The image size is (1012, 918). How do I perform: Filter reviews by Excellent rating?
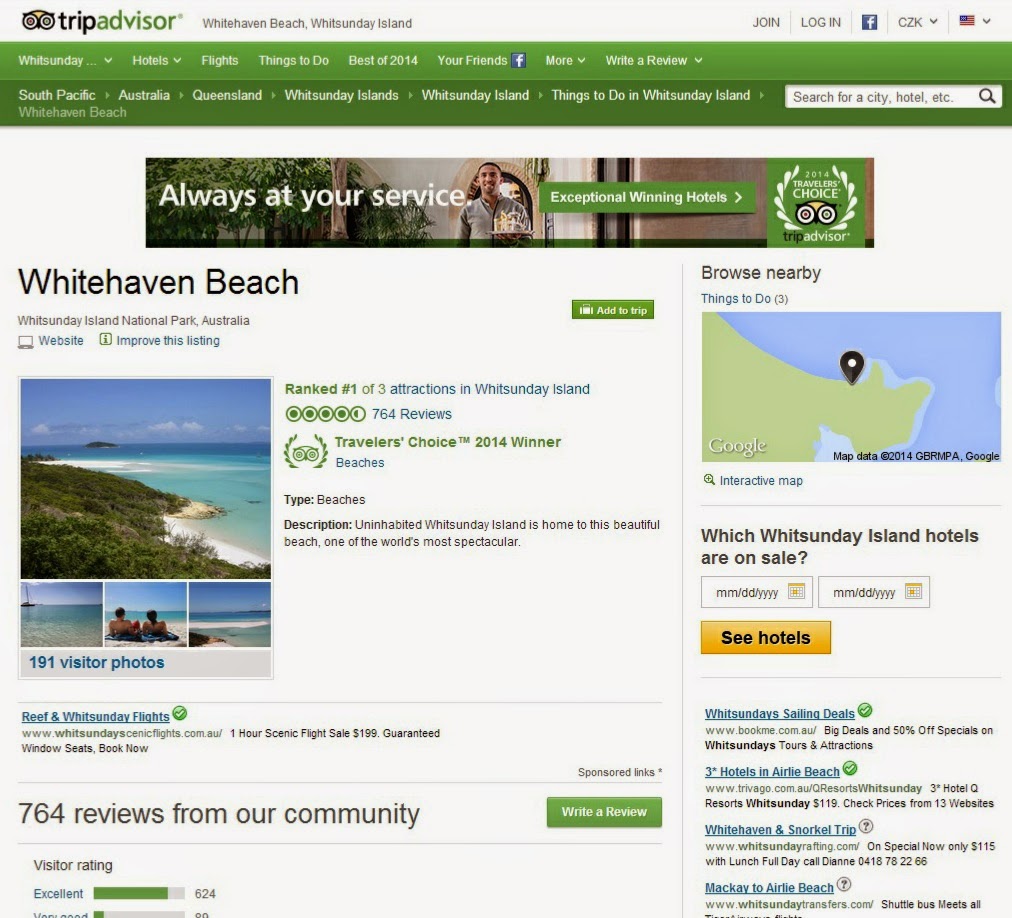click(58, 893)
